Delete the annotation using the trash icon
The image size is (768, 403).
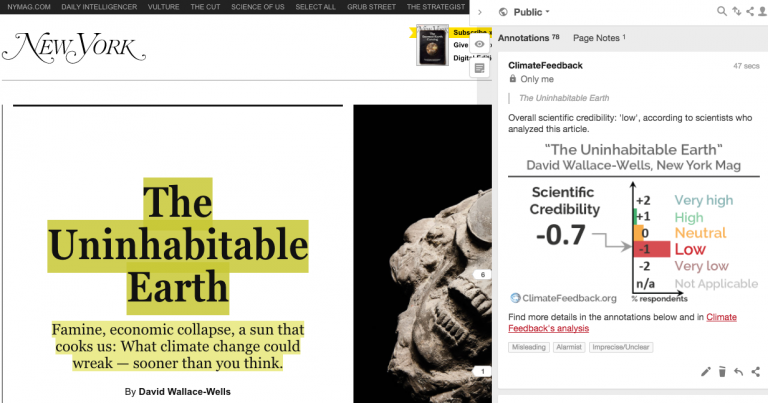[722, 372]
